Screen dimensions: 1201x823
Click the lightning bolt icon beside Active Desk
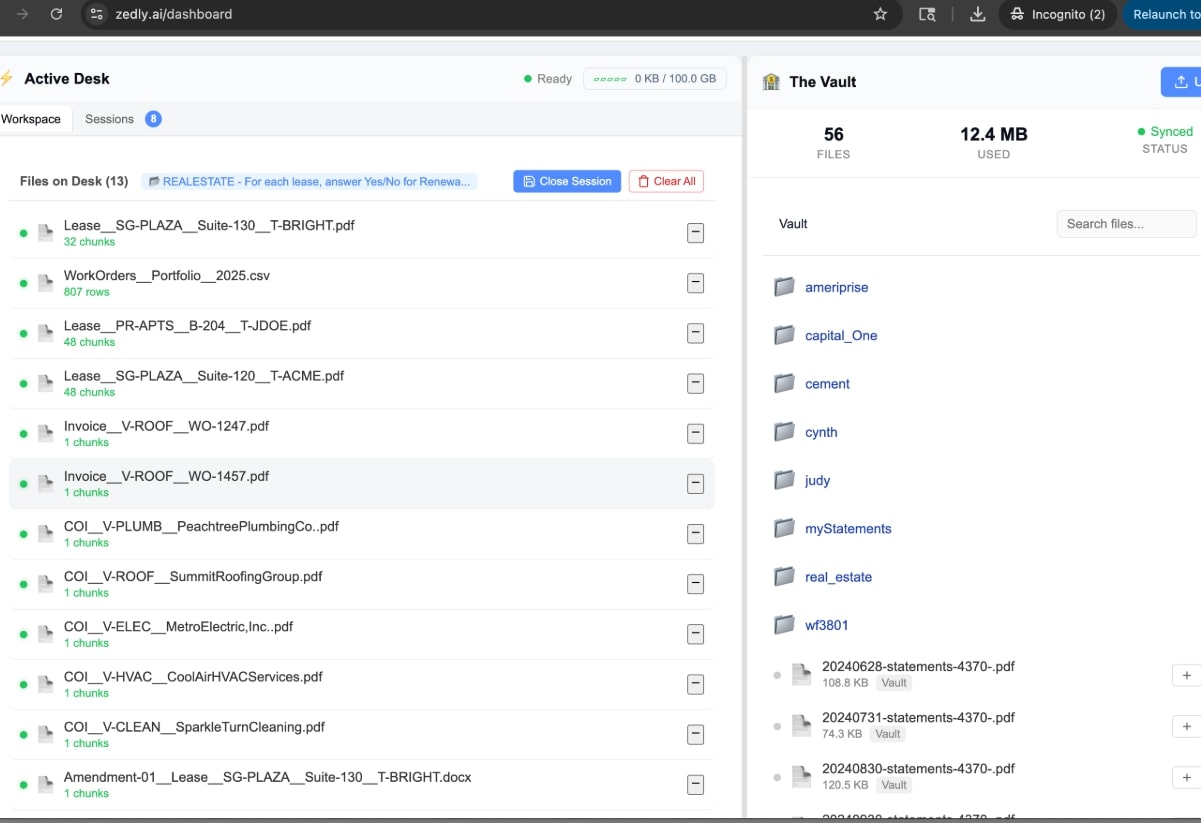[8, 78]
